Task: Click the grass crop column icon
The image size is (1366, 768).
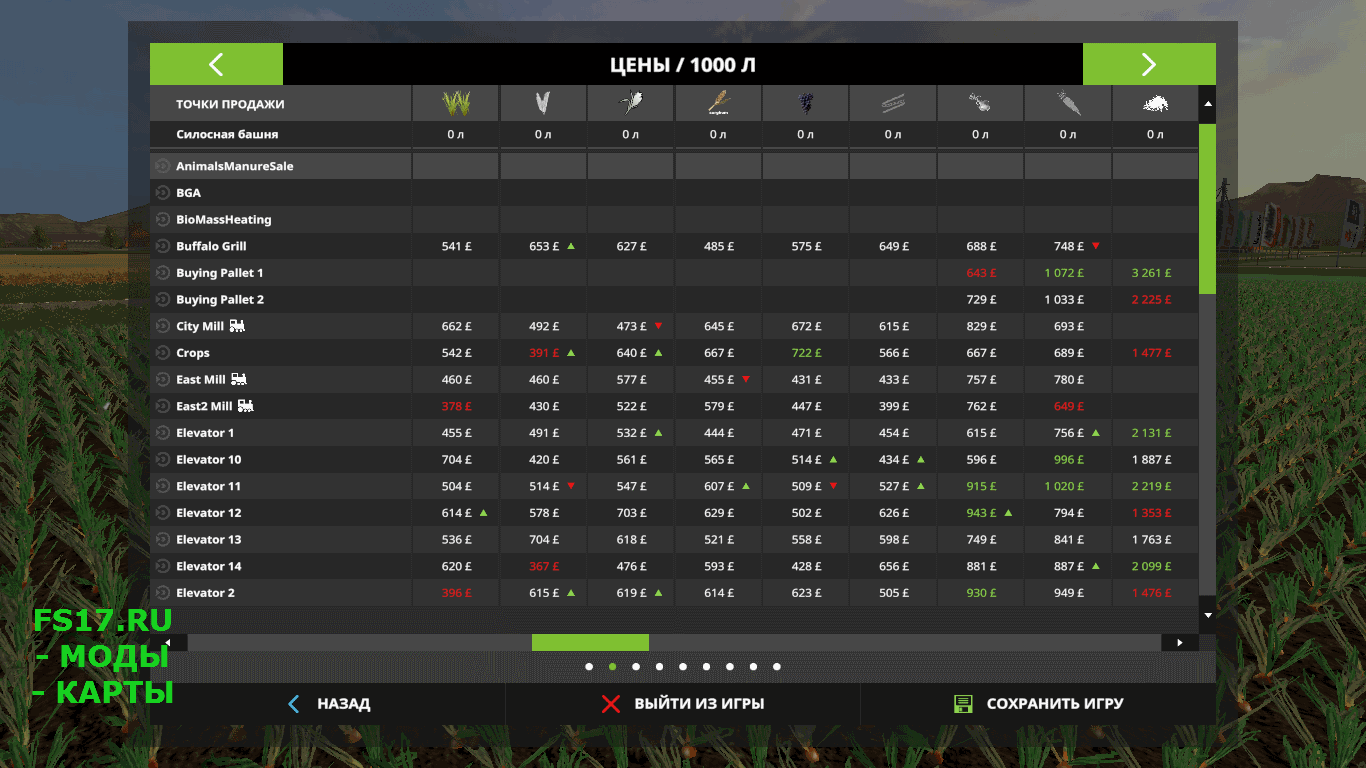Action: pos(456,102)
